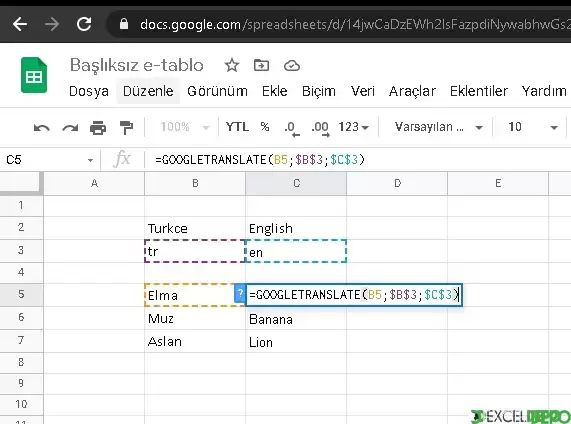Click the fx function icon
Screen dimensions: 571x424
click(x=122, y=159)
